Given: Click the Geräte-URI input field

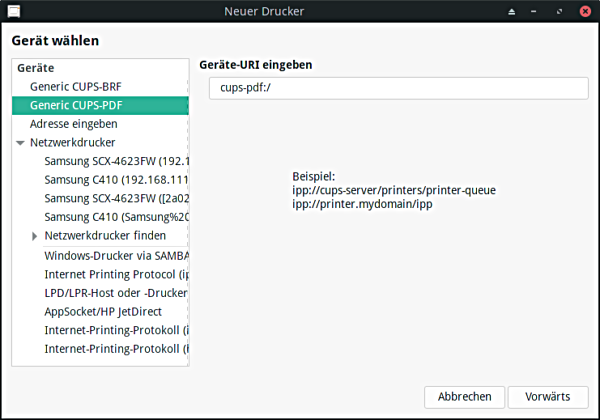Looking at the screenshot, I should [x=398, y=89].
